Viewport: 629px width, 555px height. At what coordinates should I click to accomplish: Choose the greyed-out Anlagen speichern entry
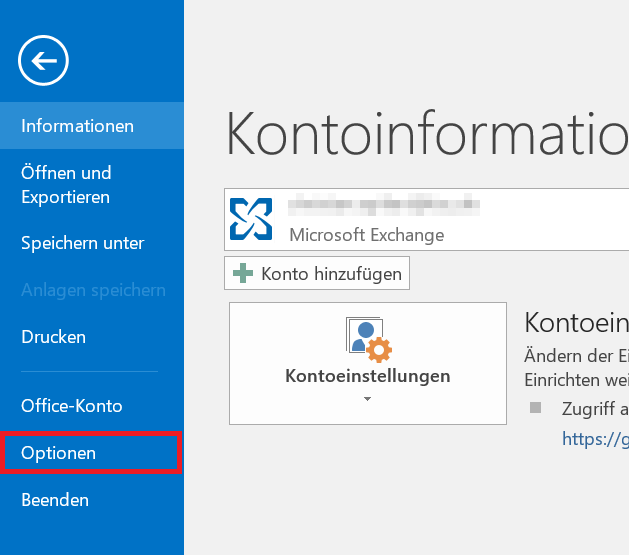coord(93,290)
